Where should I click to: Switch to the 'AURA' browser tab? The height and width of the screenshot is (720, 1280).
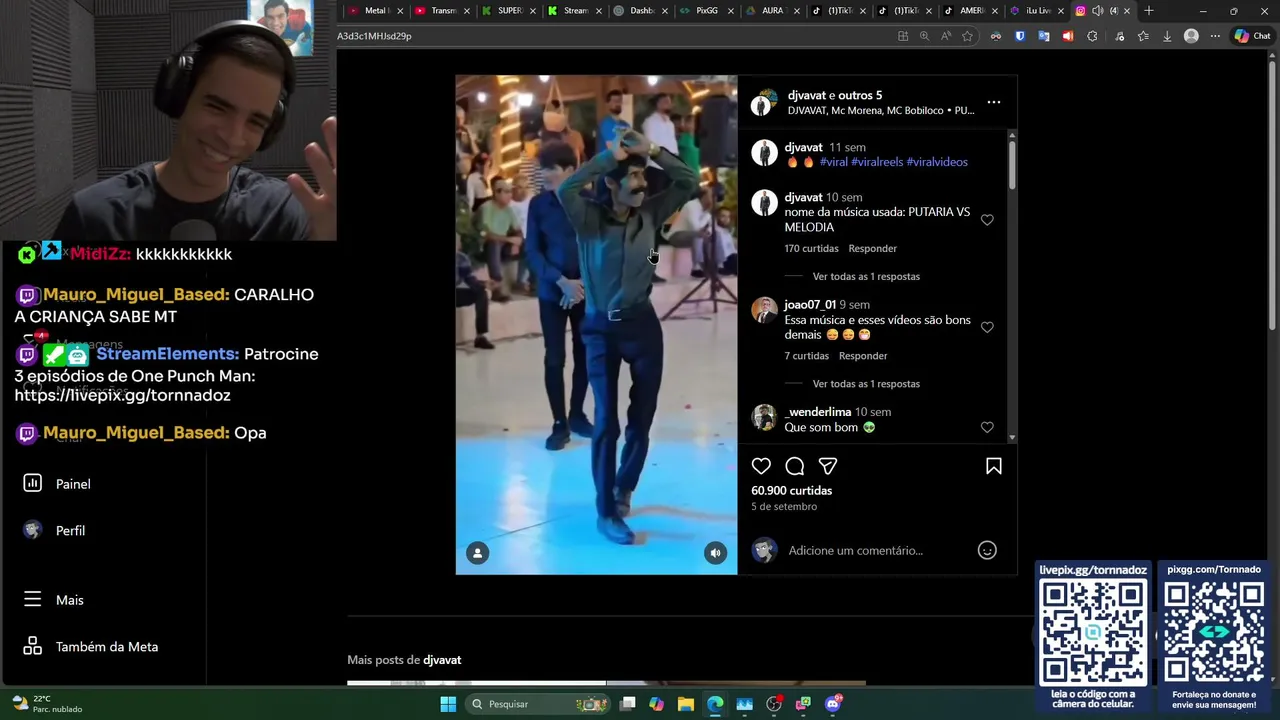(x=772, y=11)
